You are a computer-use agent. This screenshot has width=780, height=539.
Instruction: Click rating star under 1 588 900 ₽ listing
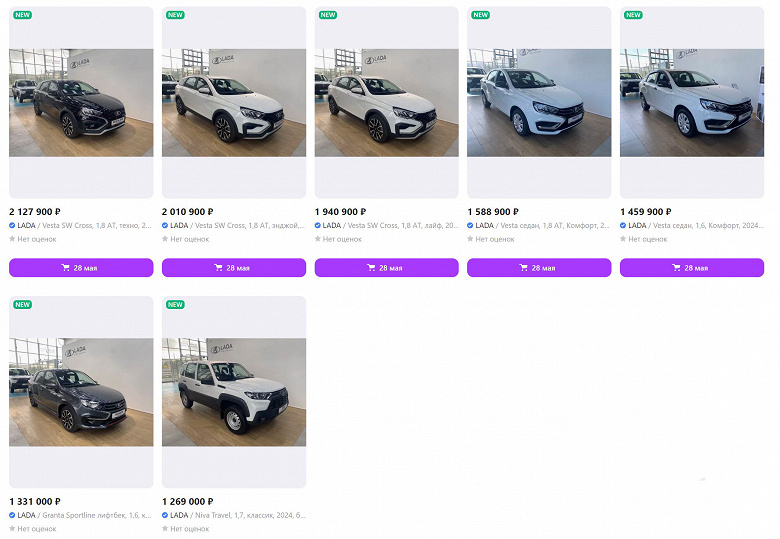[471, 239]
